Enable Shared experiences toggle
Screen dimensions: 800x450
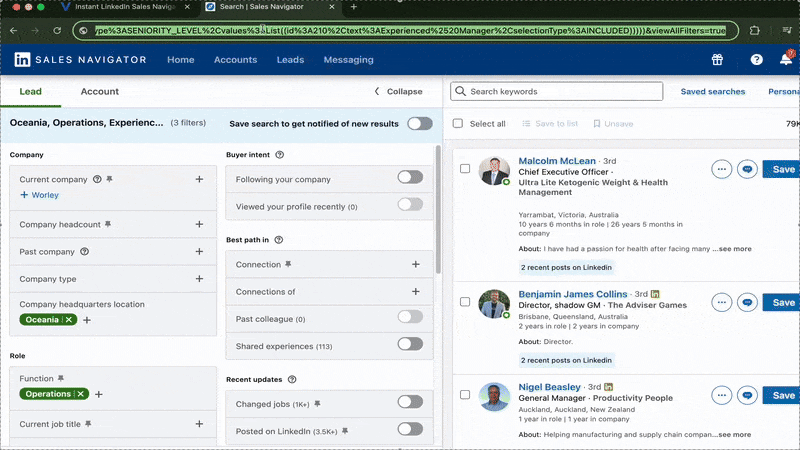[x=410, y=344]
